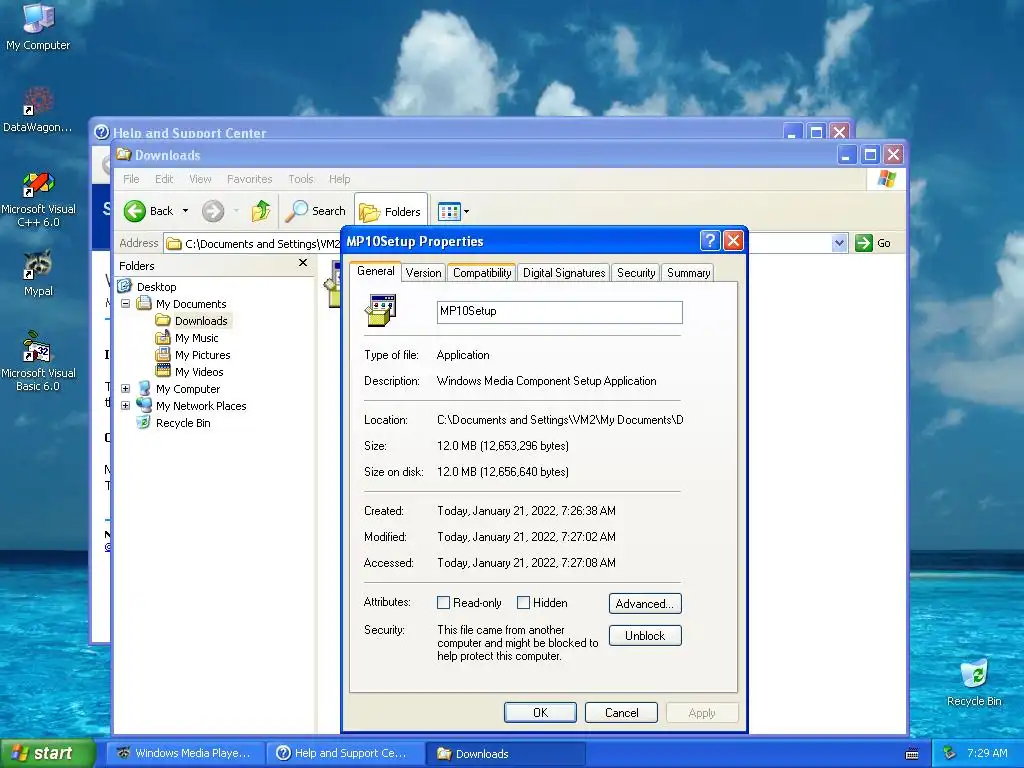
Task: Click OK in Properties dialog
Action: click(540, 712)
